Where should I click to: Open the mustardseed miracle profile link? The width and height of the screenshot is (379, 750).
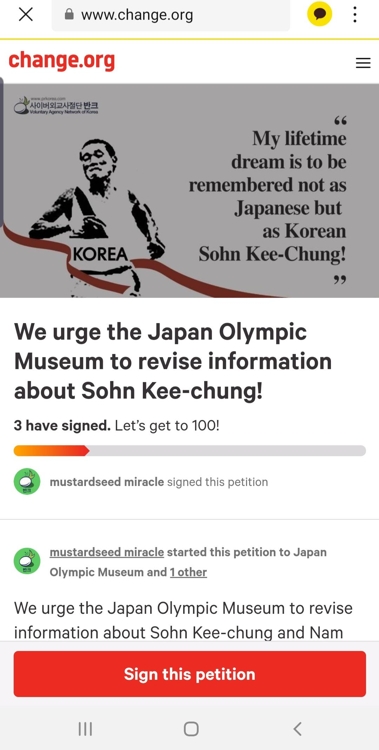tap(107, 552)
